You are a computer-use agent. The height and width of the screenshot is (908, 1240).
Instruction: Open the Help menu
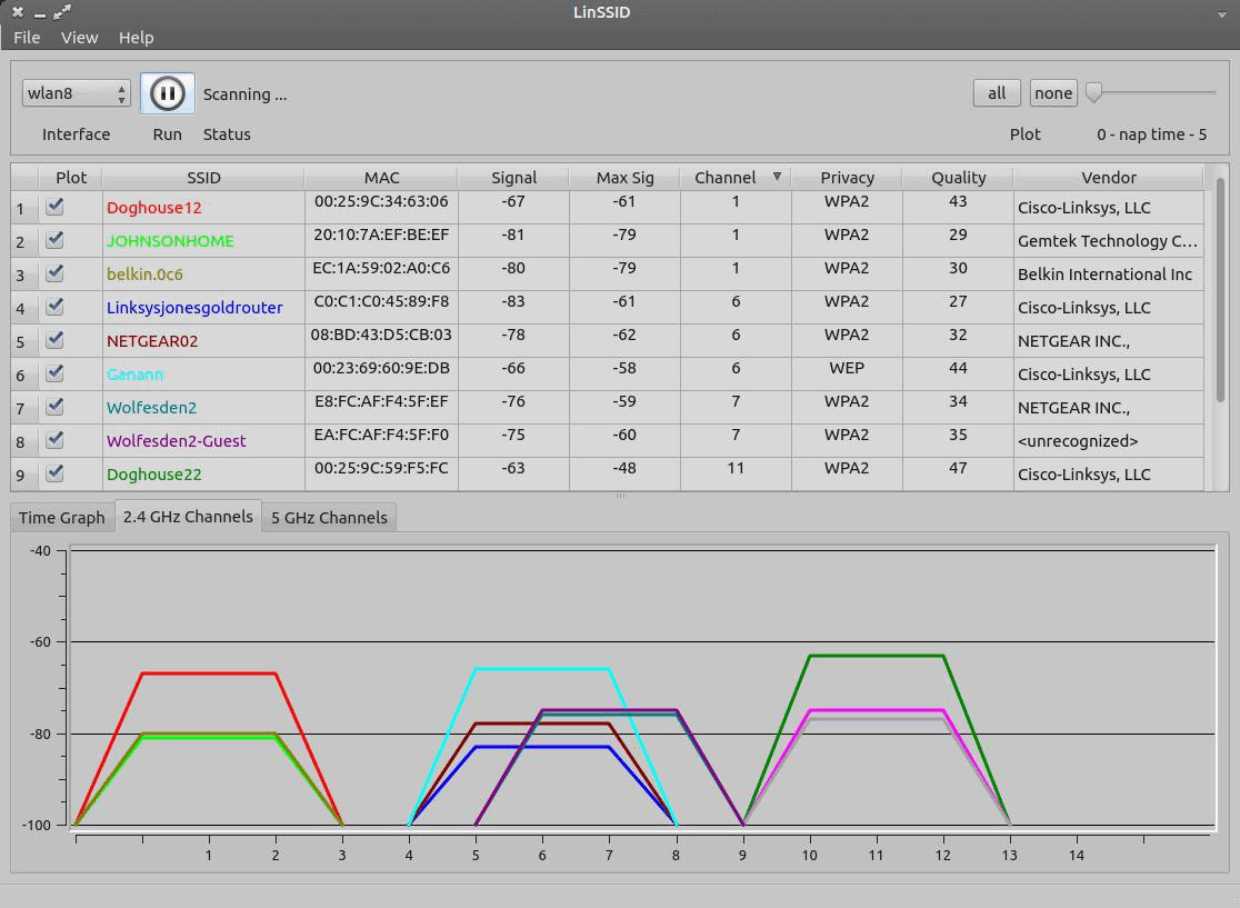(137, 38)
